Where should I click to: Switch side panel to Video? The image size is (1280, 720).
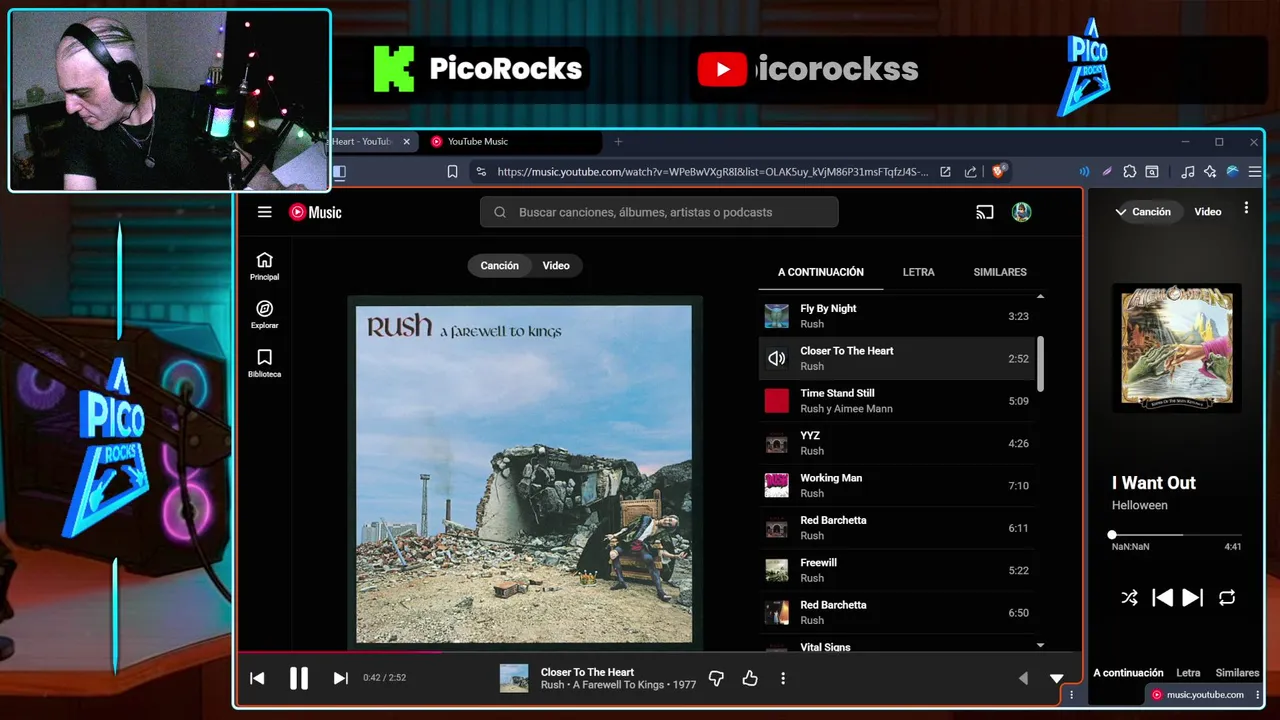pos(1208,212)
